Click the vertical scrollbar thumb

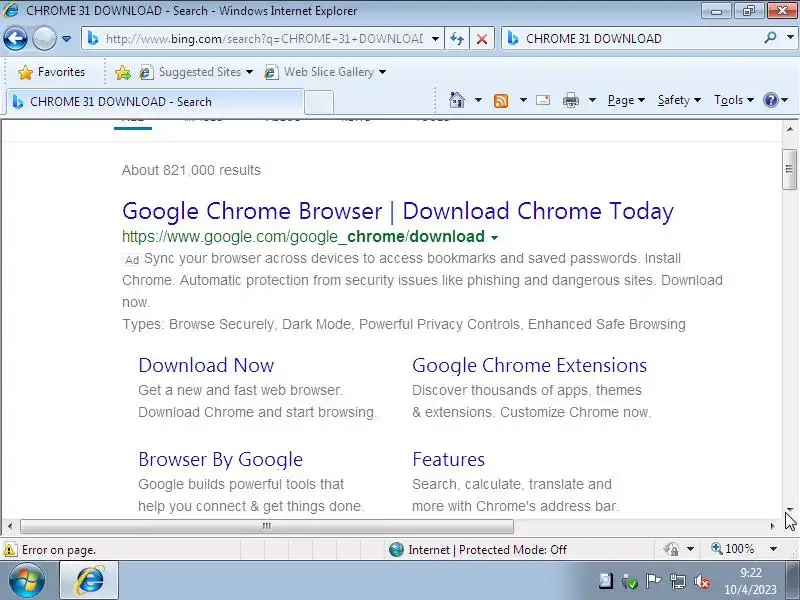click(790, 169)
